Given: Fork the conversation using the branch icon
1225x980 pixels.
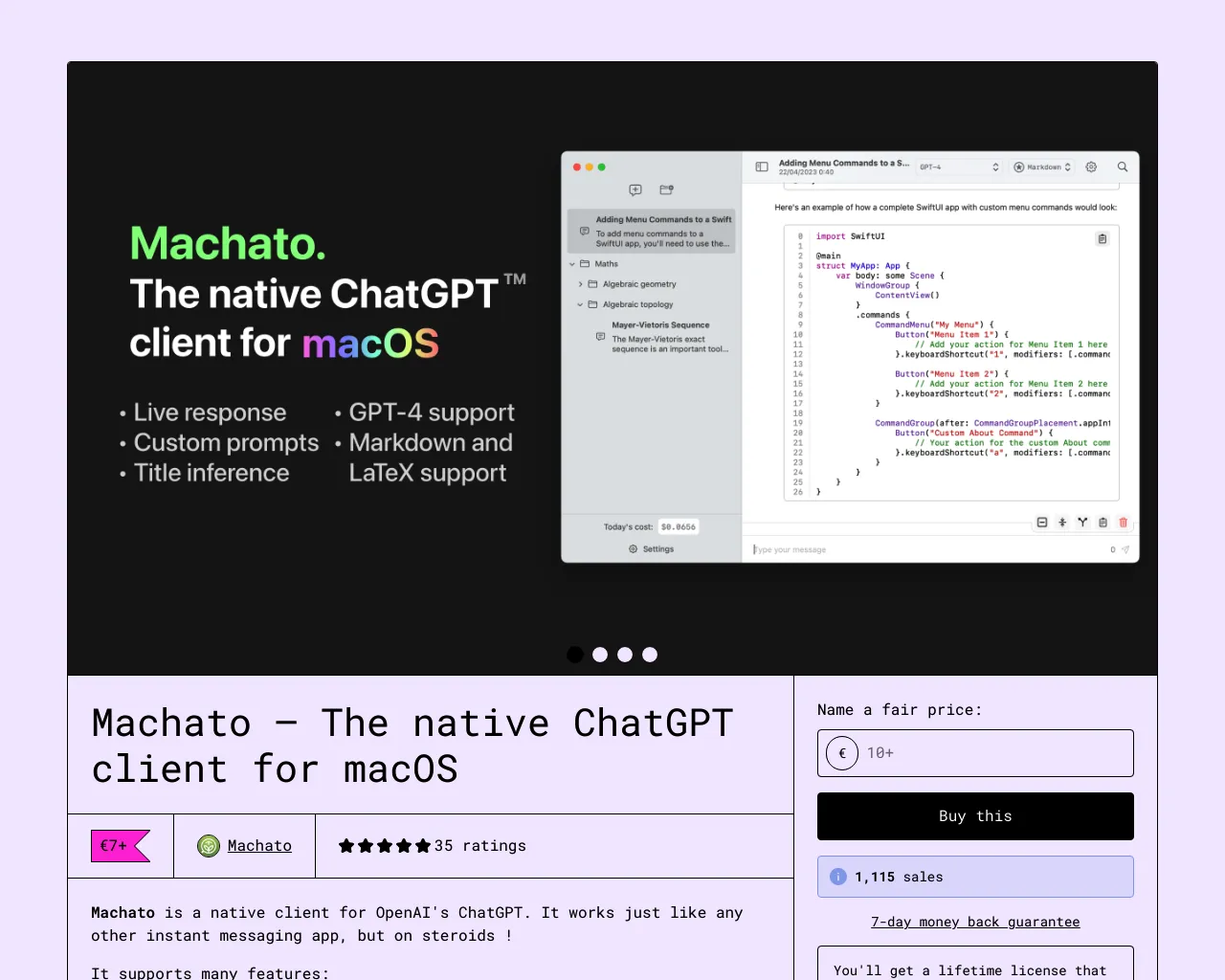Looking at the screenshot, I should [x=1082, y=522].
